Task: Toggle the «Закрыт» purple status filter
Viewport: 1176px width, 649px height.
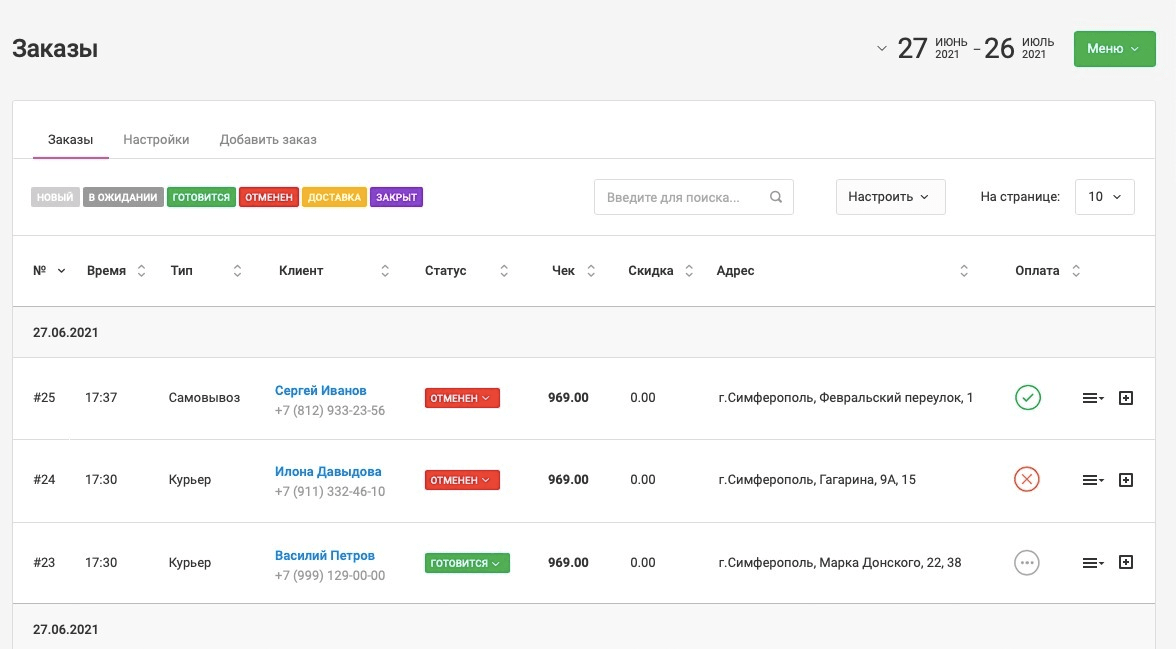Action: (x=396, y=198)
